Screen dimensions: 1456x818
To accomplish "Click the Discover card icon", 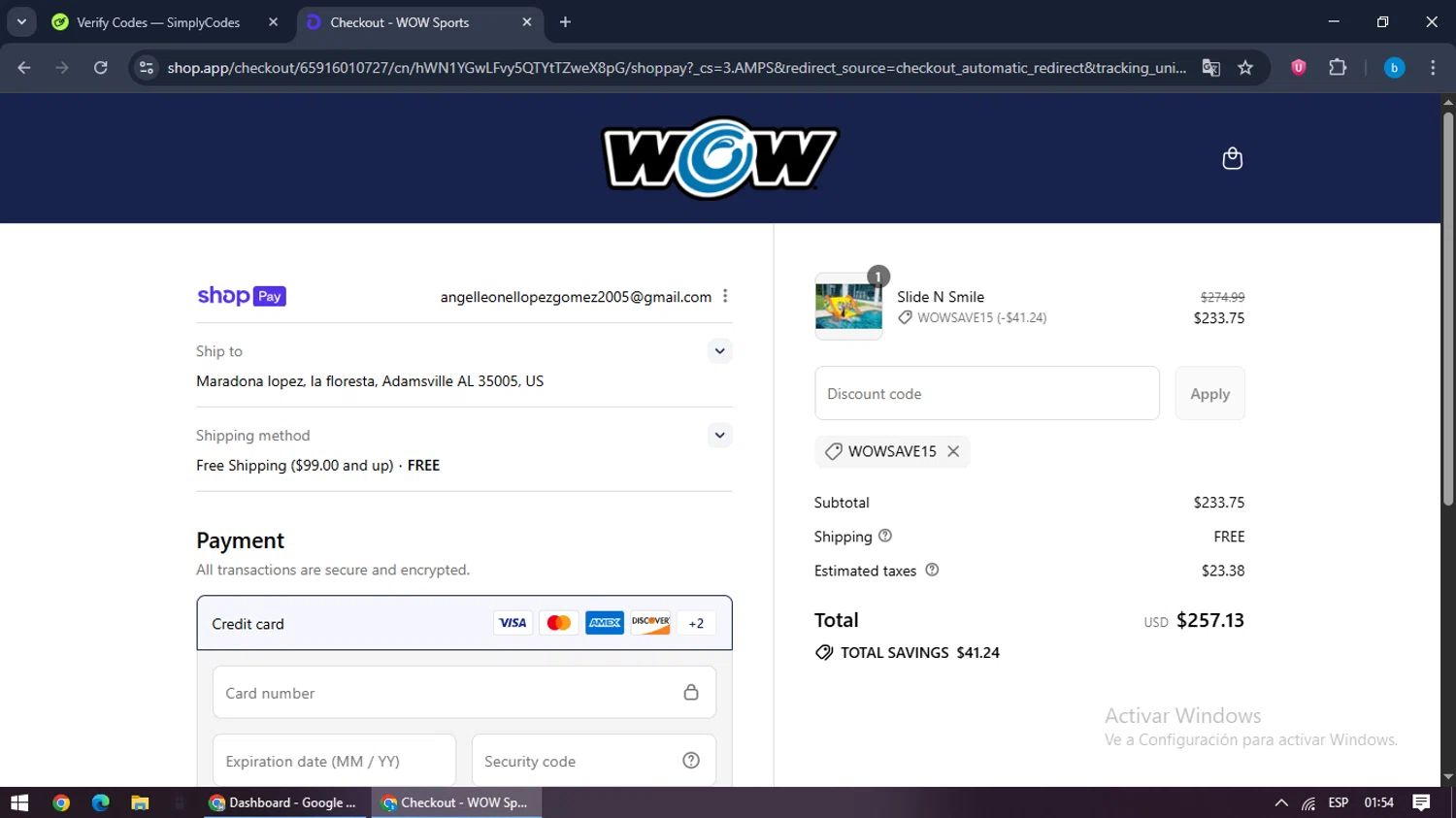I will 650,623.
